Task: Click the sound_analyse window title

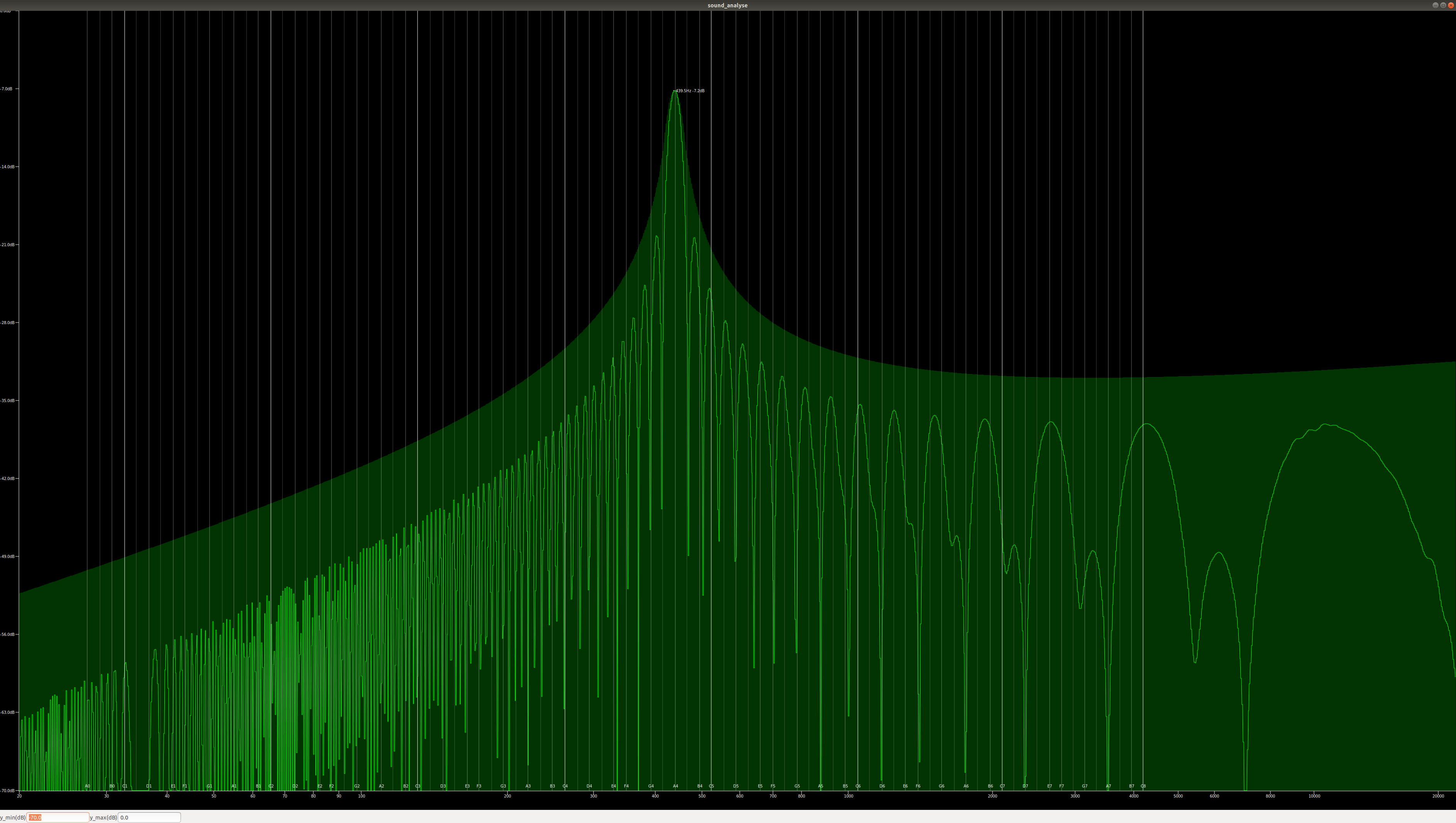Action: (x=727, y=5)
